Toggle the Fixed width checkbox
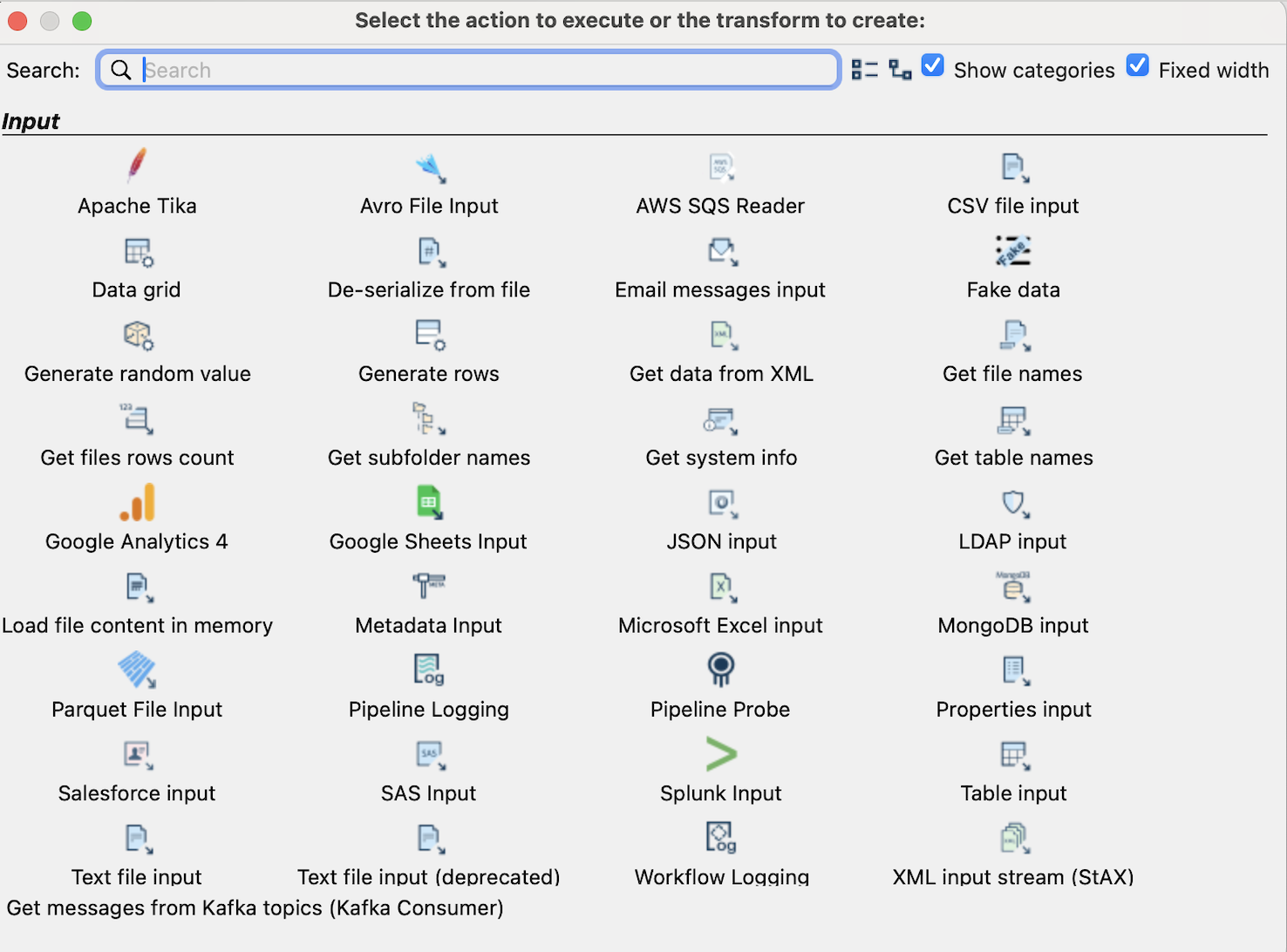This screenshot has height=952, width=1287. (1138, 66)
